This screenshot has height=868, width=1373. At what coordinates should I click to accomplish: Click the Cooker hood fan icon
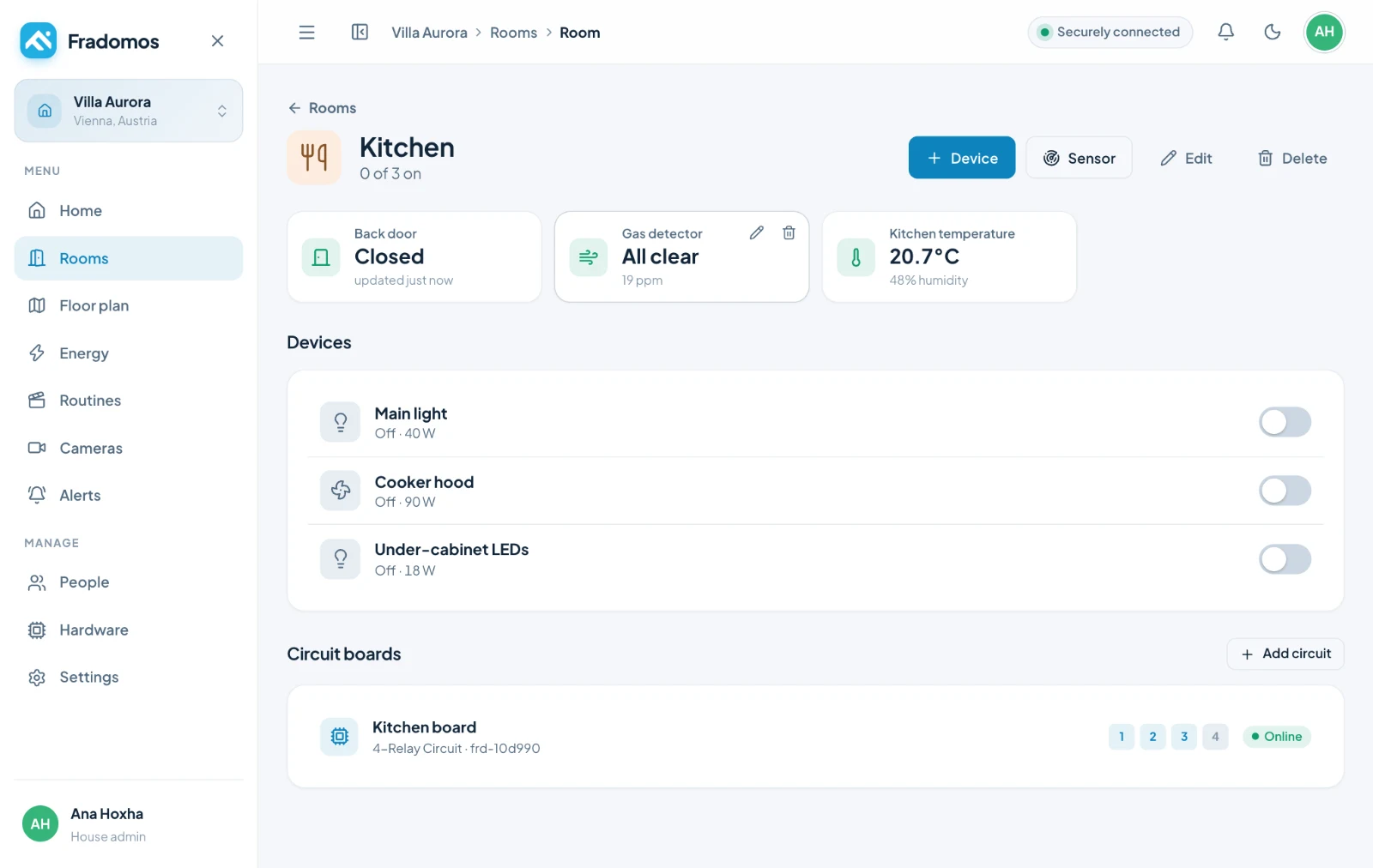[340, 491]
